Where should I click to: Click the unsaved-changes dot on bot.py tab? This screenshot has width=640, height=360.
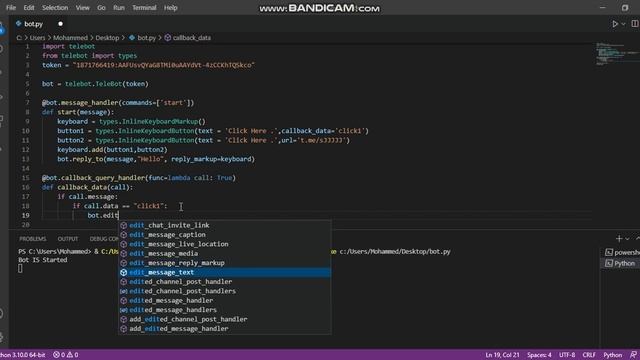[x=60, y=24]
